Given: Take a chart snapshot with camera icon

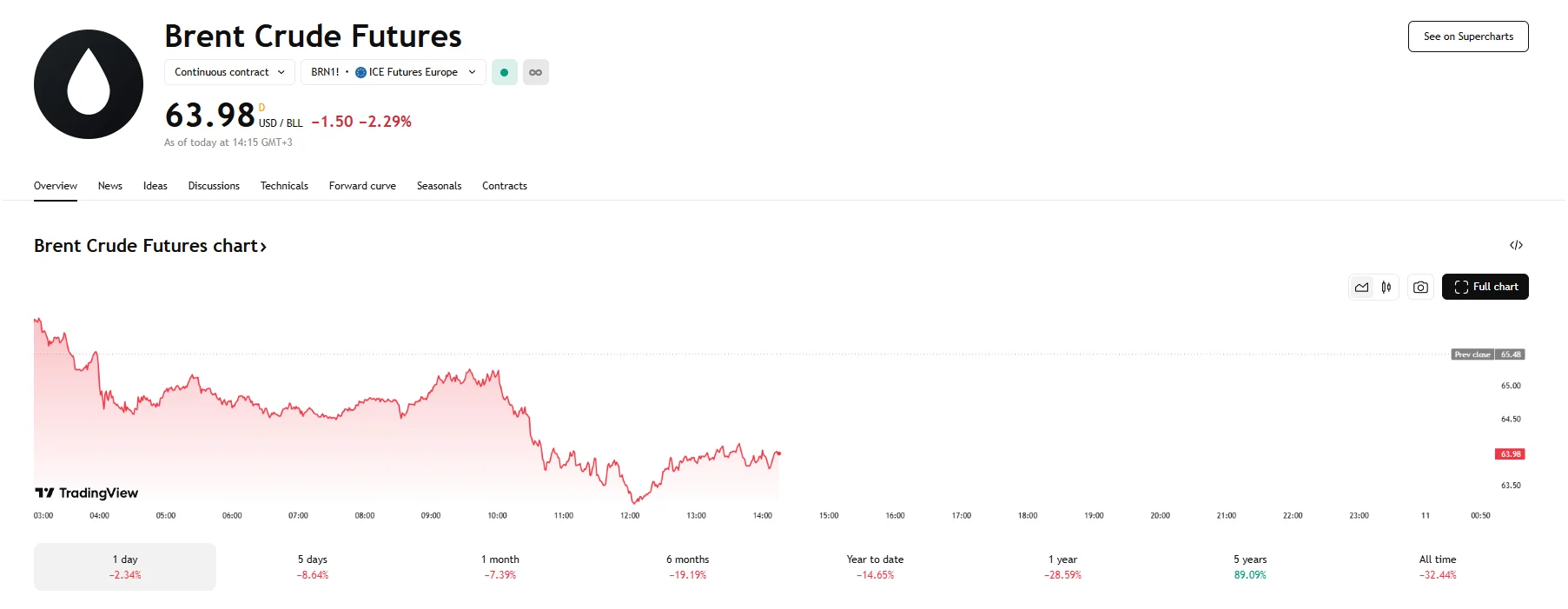Looking at the screenshot, I should coord(1420,287).
